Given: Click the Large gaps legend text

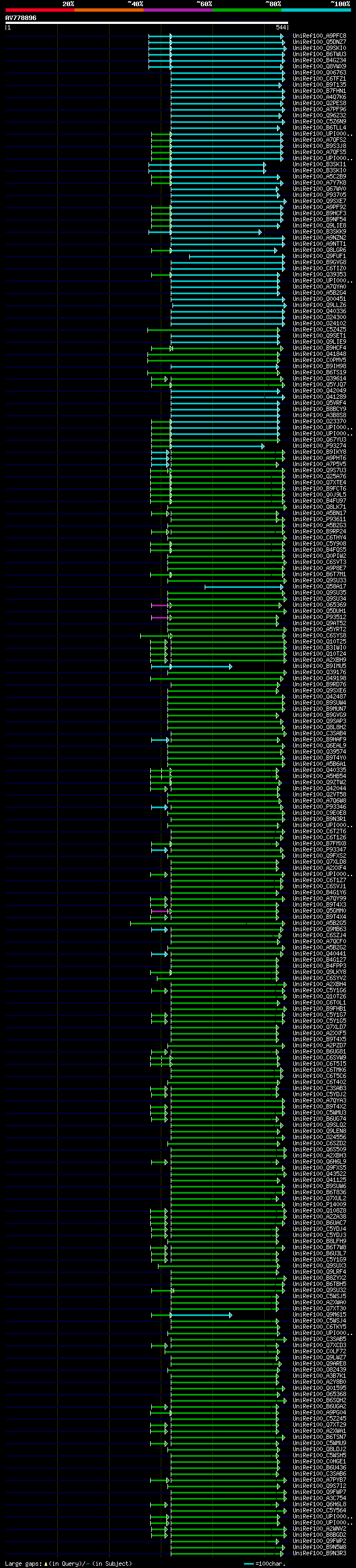Looking at the screenshot, I should 67,1563.
